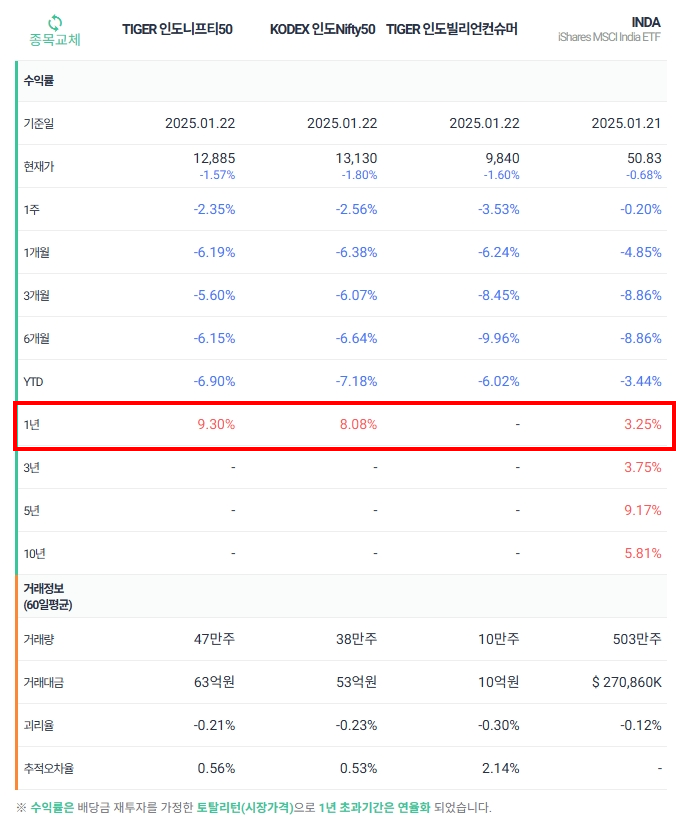The height and width of the screenshot is (825, 688).
Task: Select 3개월 return -8.45%
Action: tap(499, 296)
